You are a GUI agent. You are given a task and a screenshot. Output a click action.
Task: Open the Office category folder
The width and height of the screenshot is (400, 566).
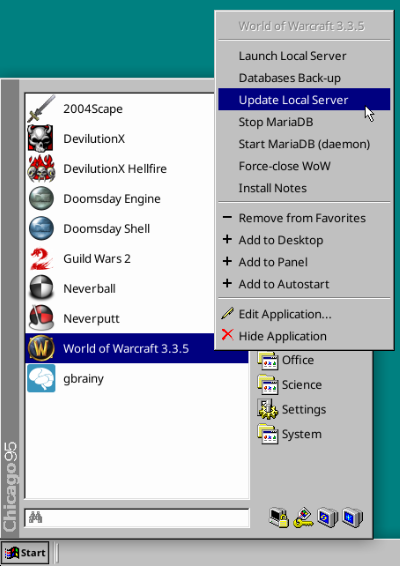coord(285,360)
